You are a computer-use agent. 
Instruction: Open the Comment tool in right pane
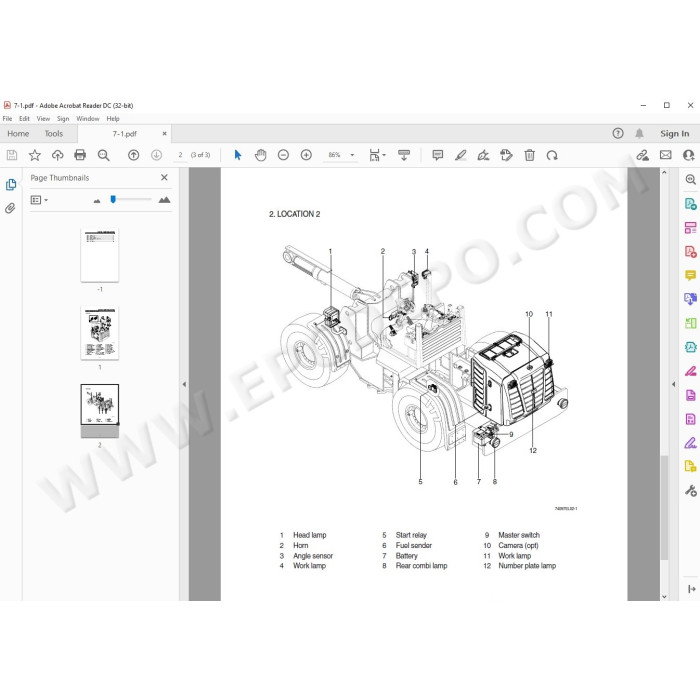click(691, 275)
